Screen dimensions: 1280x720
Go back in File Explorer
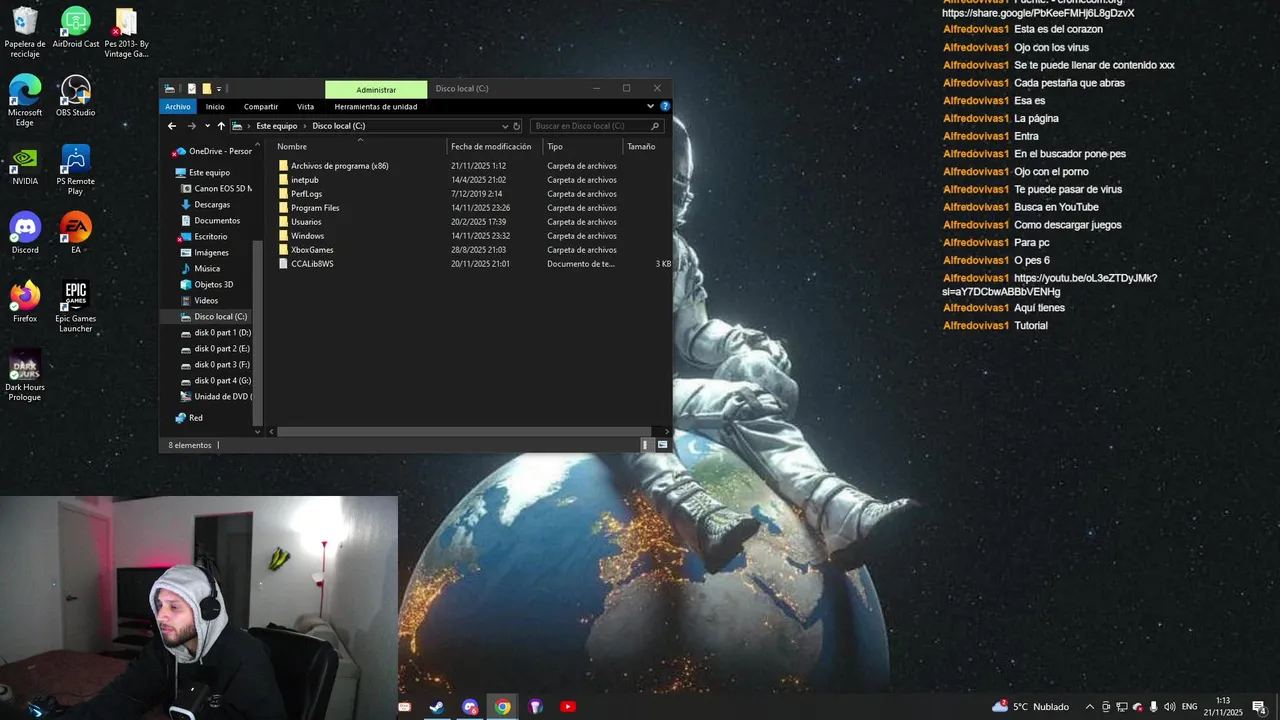coord(172,126)
